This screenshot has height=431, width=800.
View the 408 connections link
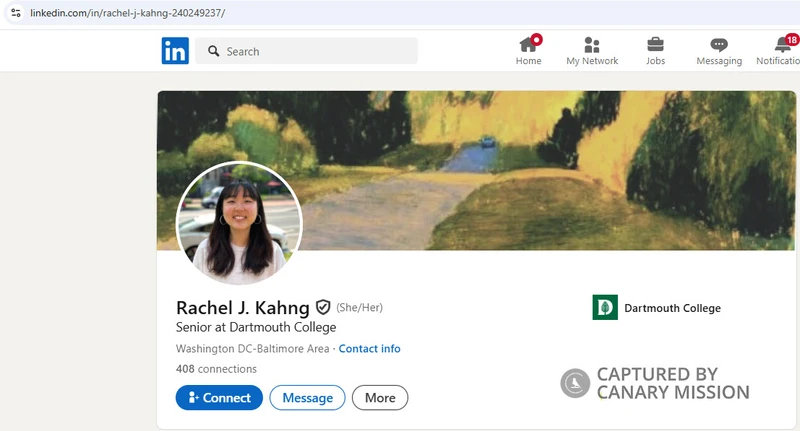point(216,369)
